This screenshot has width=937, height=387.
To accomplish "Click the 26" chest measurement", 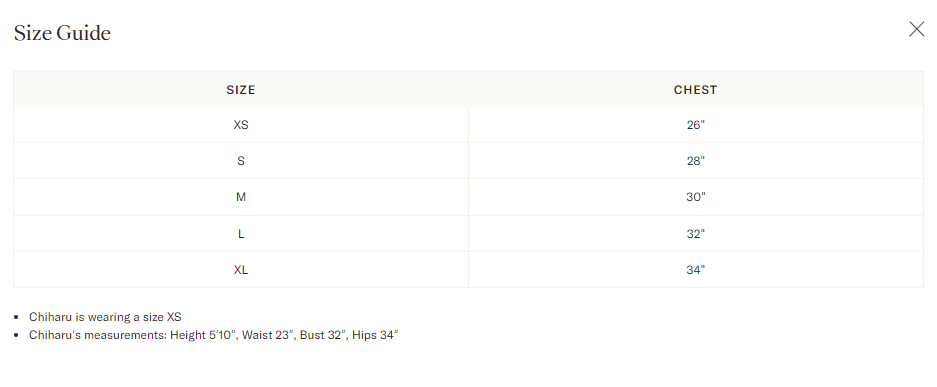I will coord(696,125).
